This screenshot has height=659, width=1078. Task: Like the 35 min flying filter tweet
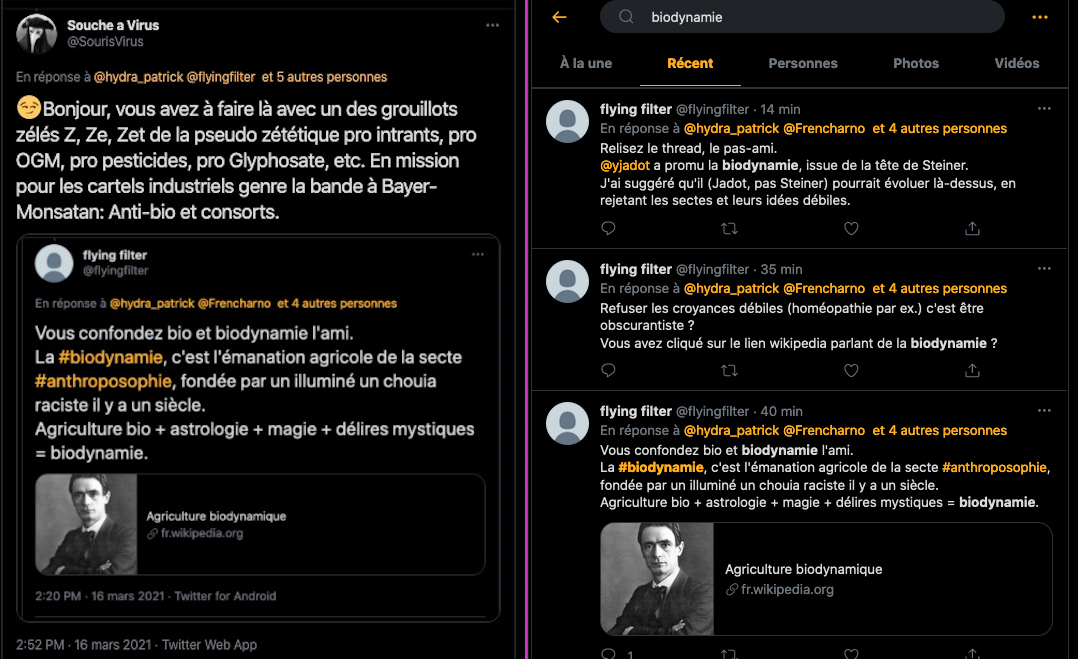point(851,370)
